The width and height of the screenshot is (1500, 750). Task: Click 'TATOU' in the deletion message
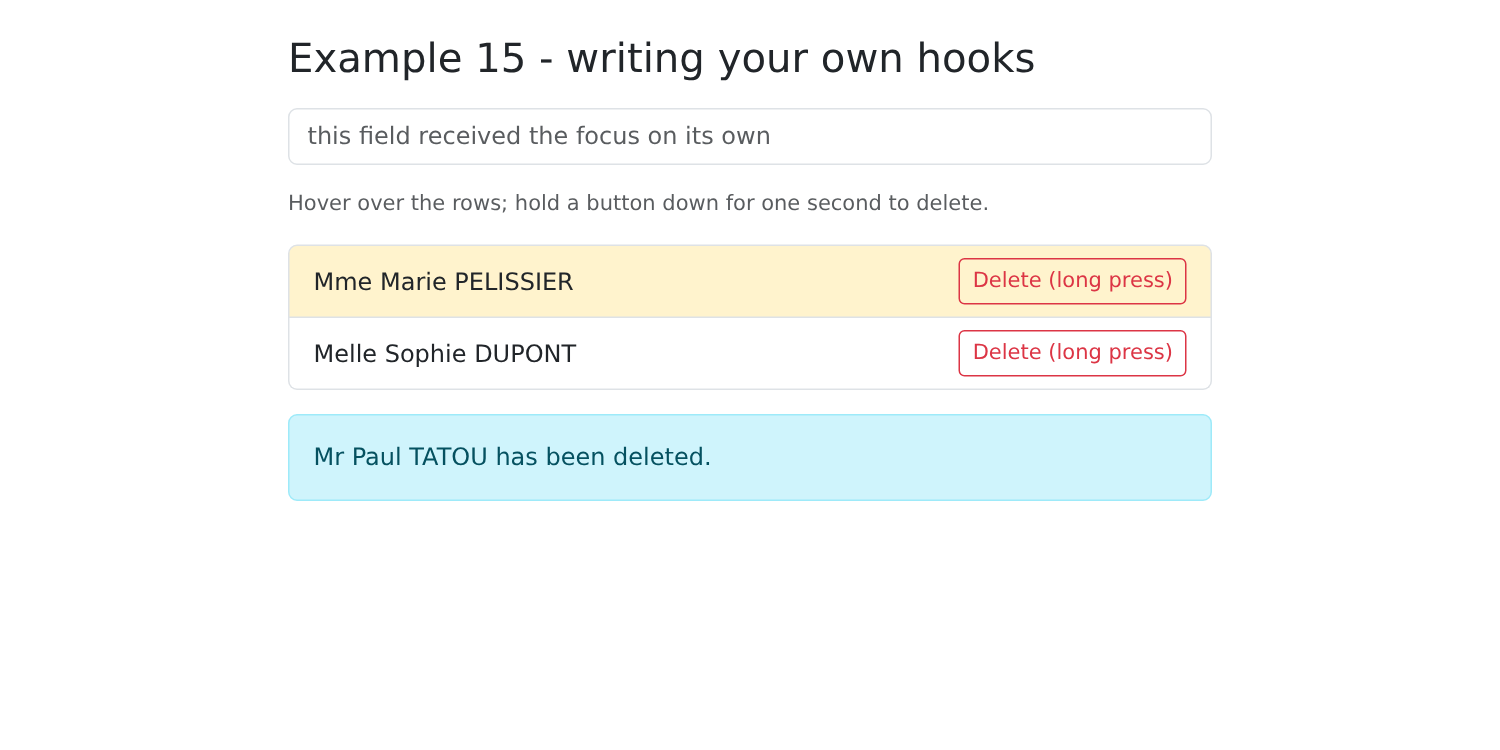(x=448, y=457)
